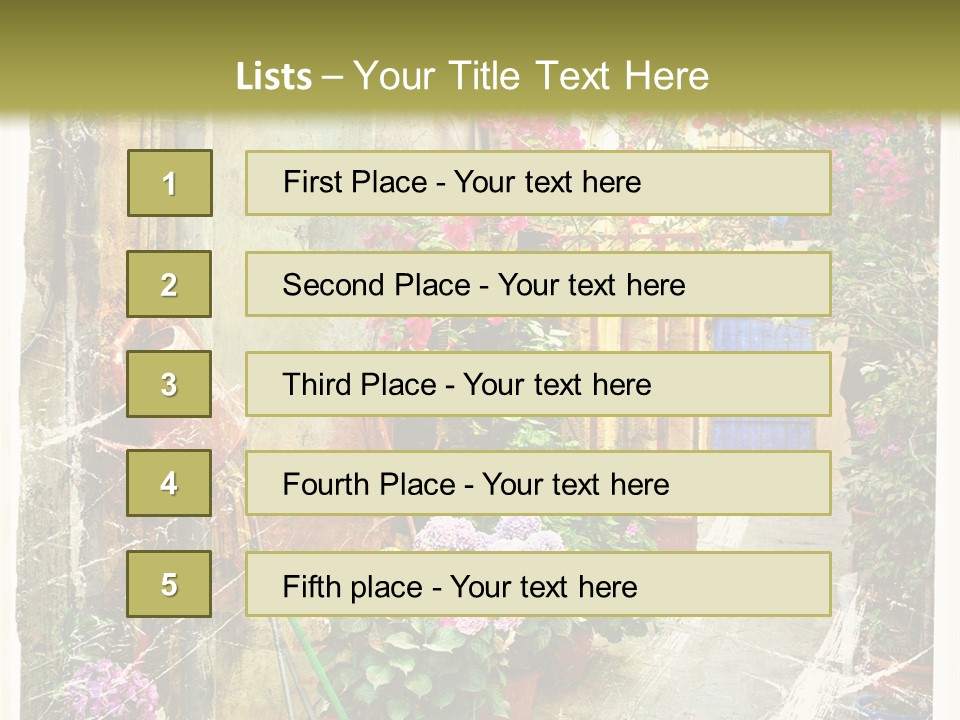This screenshot has width=960, height=720.
Task: Click the number 5 box
Action: pyautogui.click(x=169, y=584)
